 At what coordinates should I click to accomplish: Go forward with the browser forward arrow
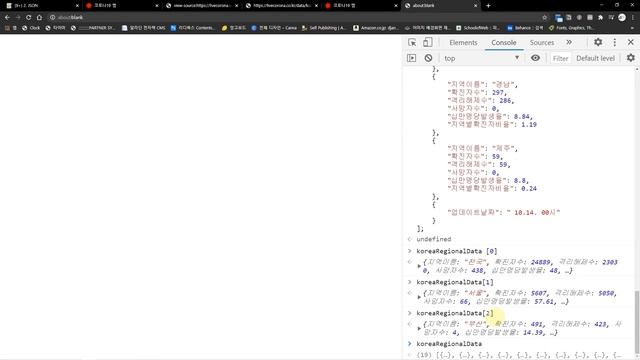18,18
